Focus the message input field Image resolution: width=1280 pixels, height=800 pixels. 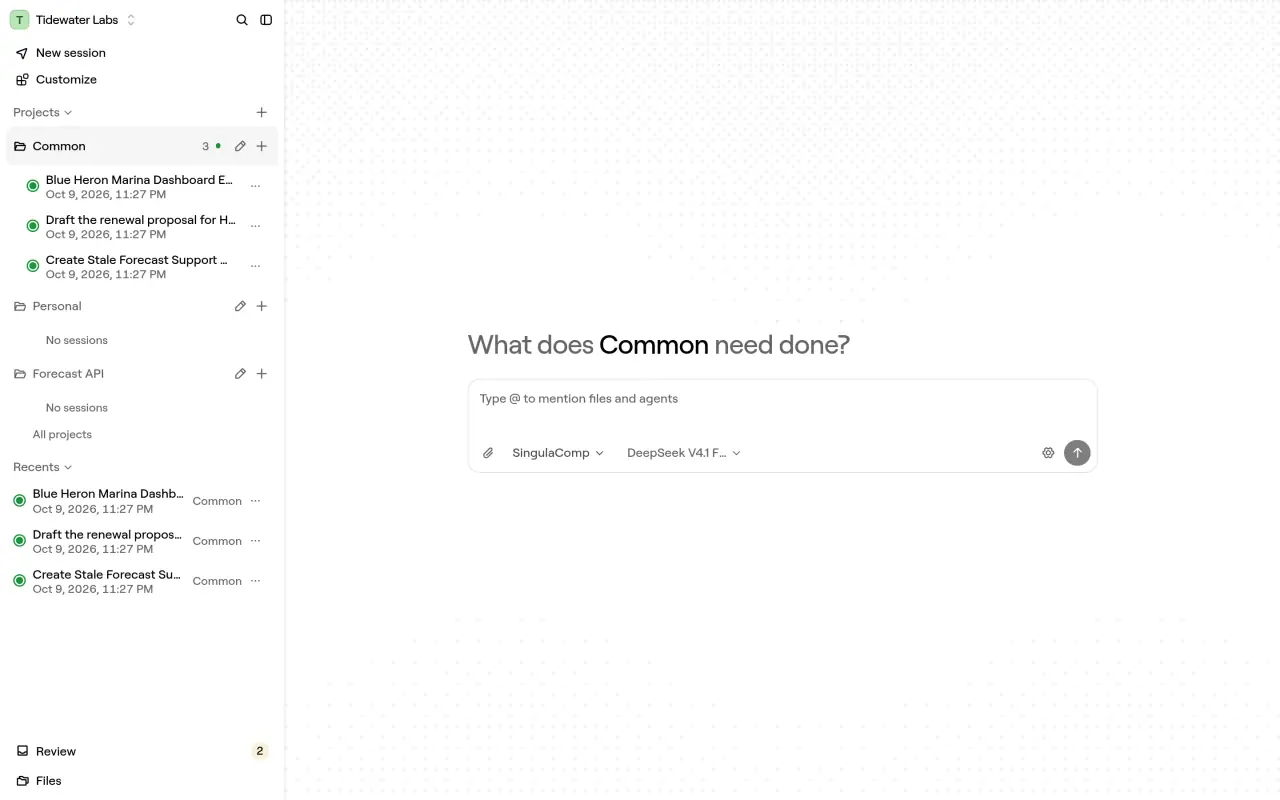point(782,399)
